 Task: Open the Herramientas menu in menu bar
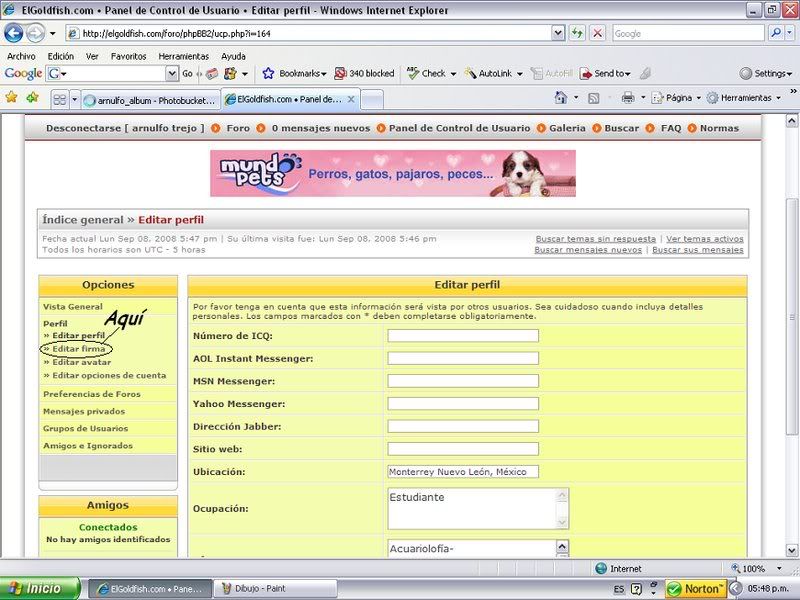pos(184,56)
